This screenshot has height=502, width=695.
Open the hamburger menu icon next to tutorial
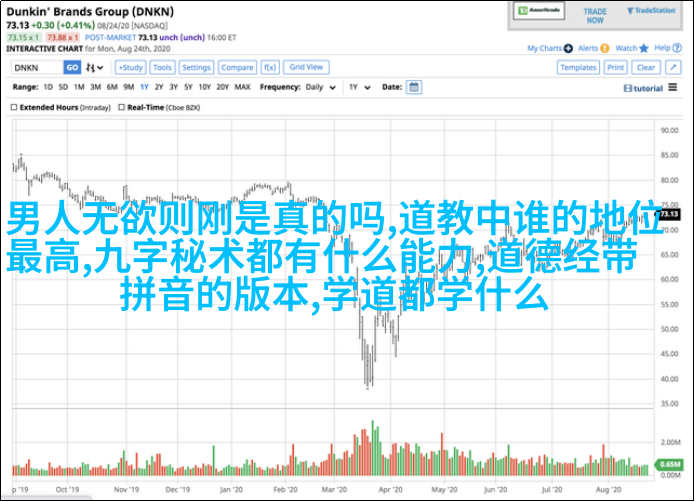tap(673, 87)
